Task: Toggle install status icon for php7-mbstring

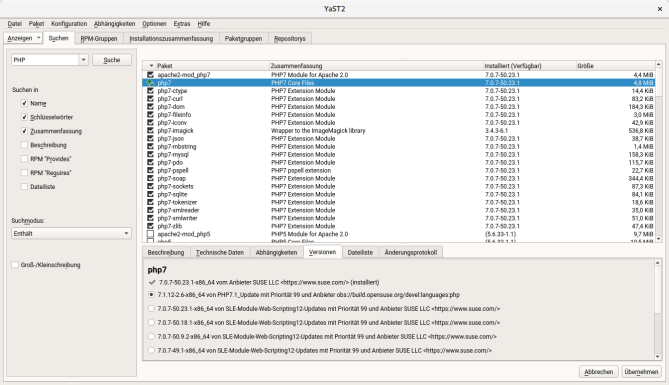Action: point(150,146)
